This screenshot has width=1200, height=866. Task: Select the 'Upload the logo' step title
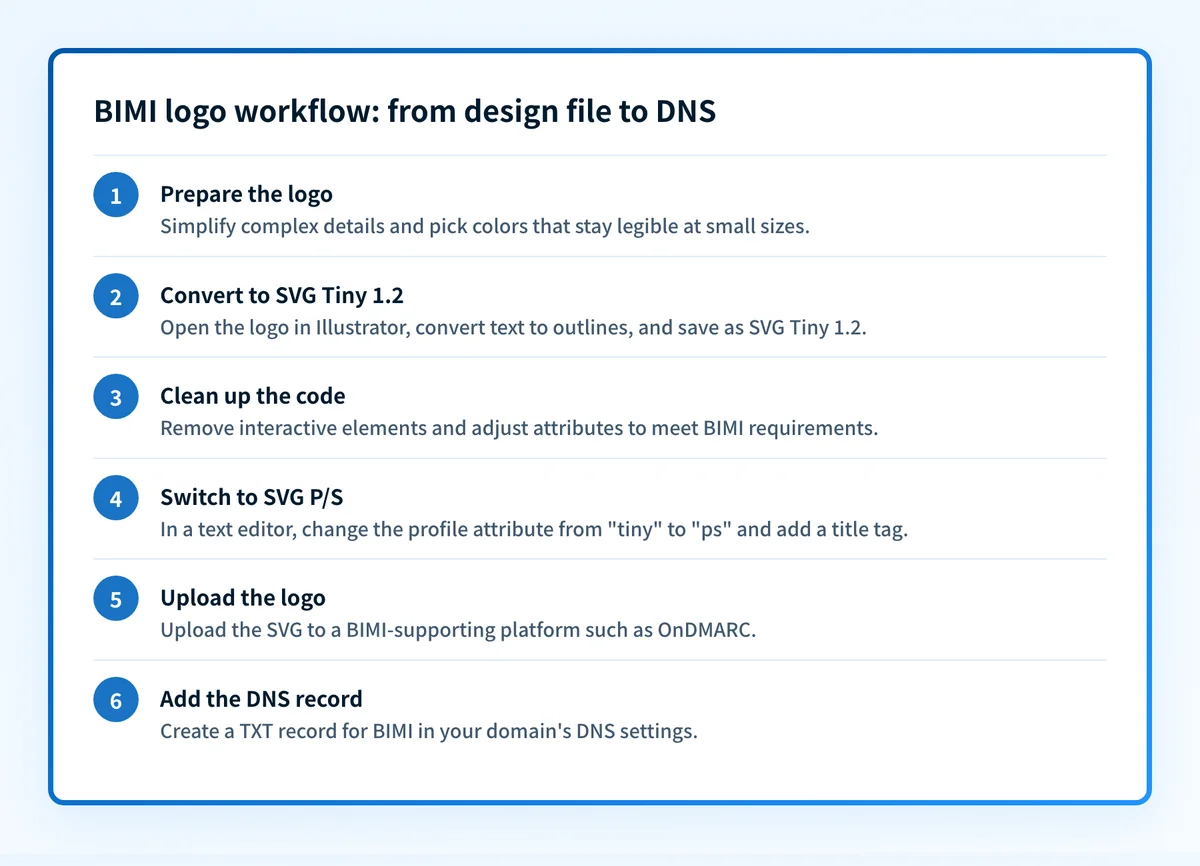(243, 598)
